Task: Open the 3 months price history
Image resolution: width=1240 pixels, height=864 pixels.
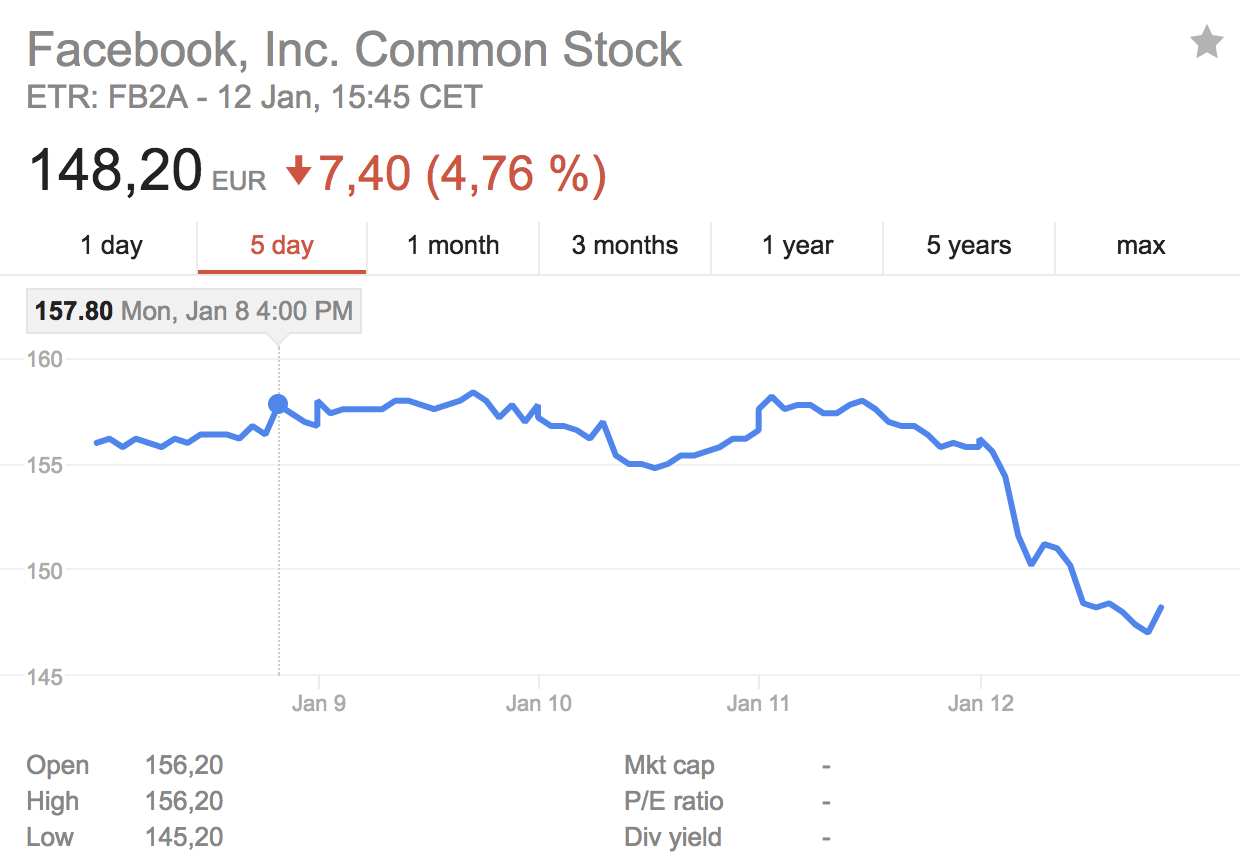Action: tap(624, 245)
